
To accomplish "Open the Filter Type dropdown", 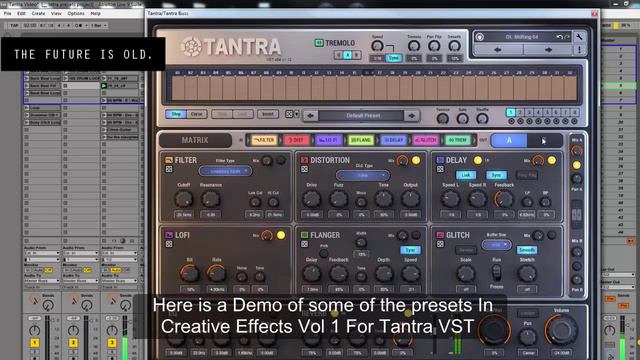I will click(225, 171).
